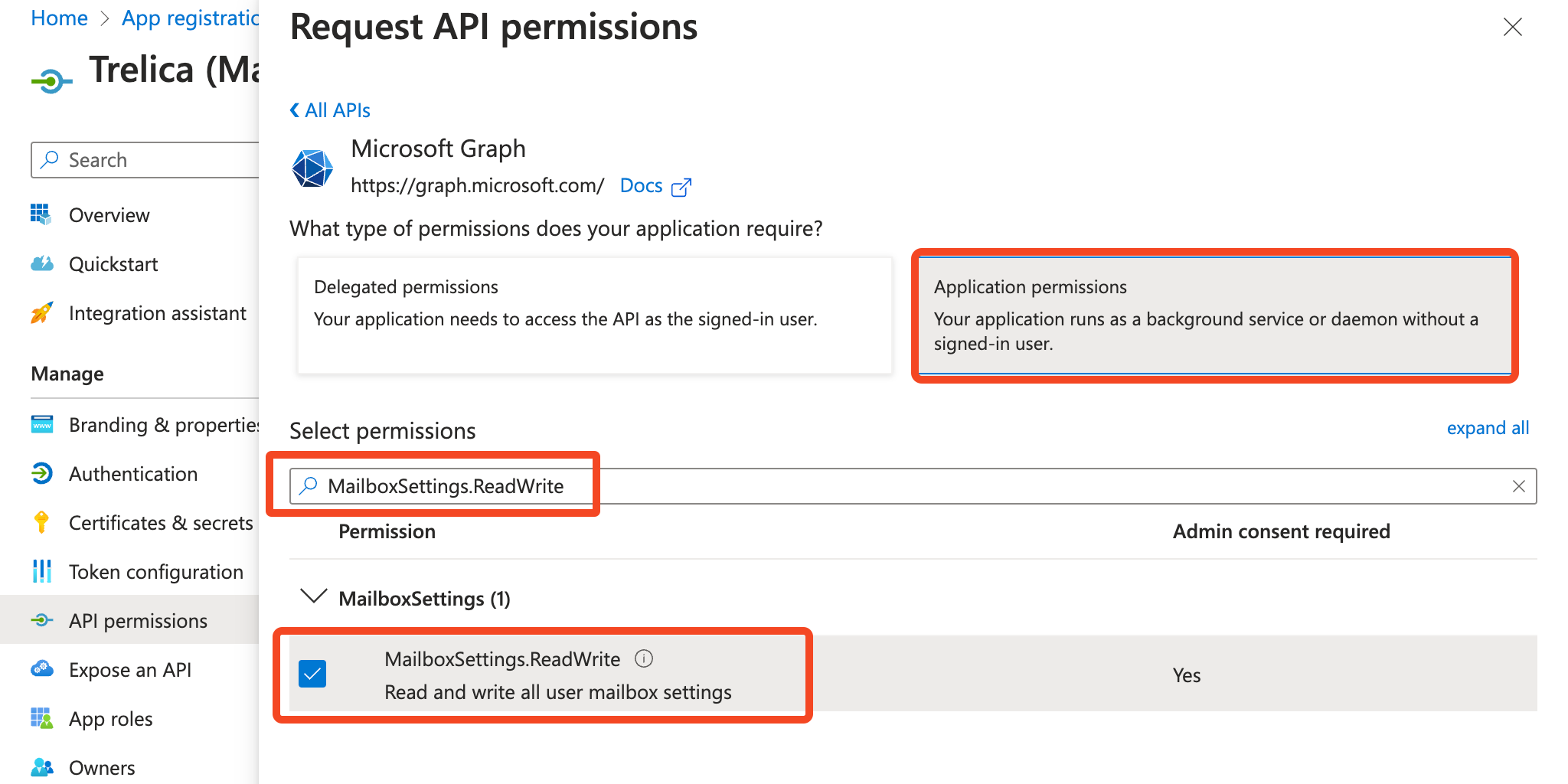Screen dimensions: 1568x784
Task: Click the Overview grid icon
Action: [41, 214]
